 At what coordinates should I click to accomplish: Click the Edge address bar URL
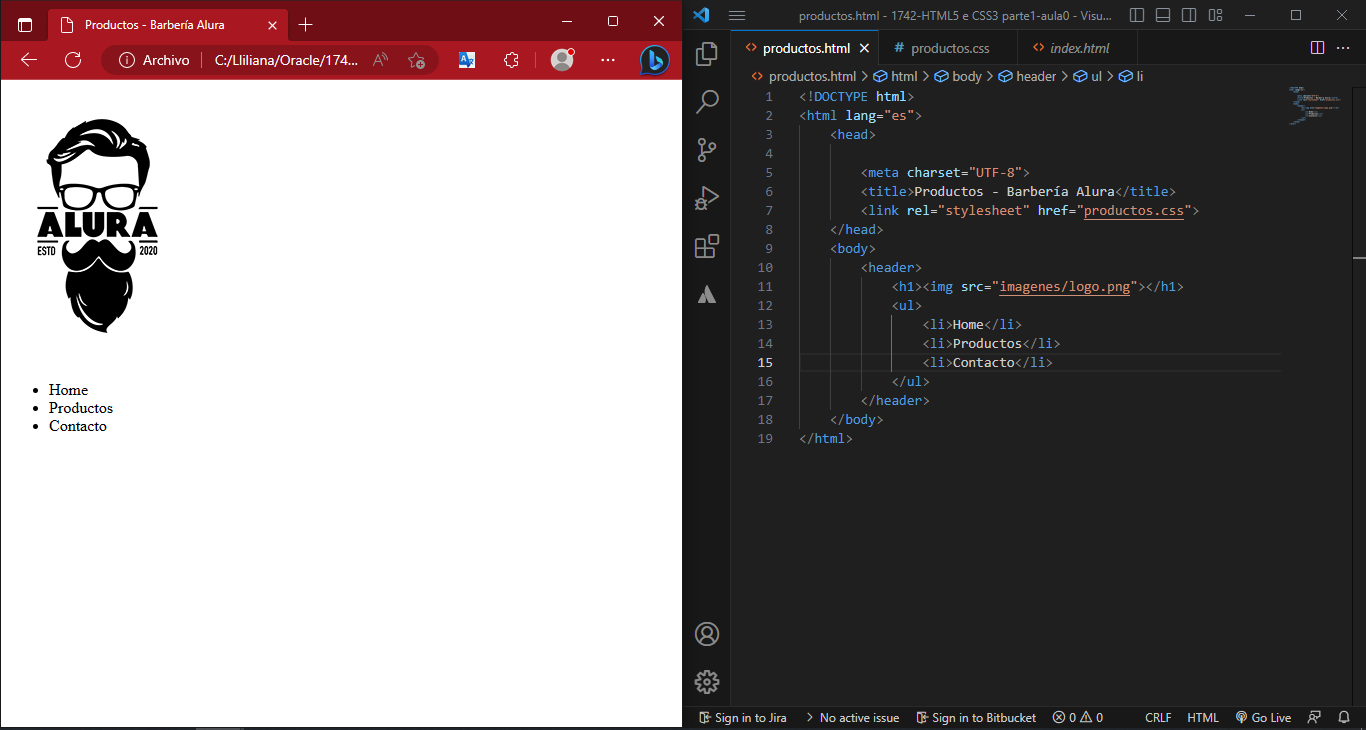point(286,60)
